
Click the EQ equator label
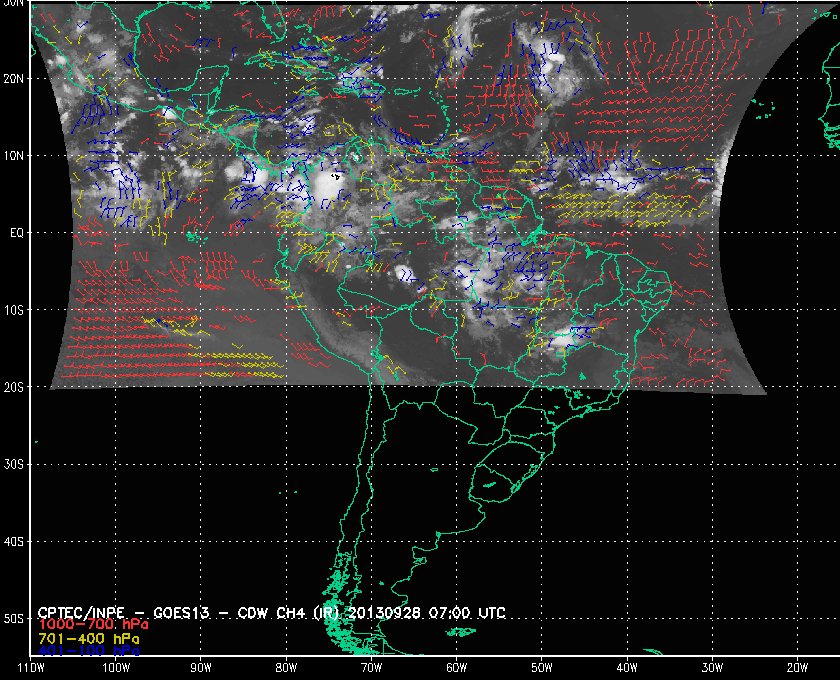pyautogui.click(x=17, y=233)
